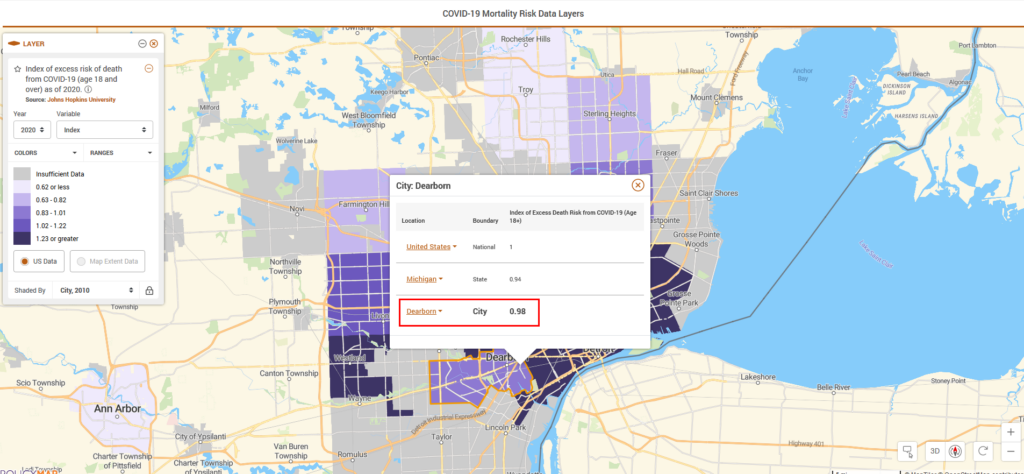Screen dimensions: 1024x474
Task: Click the Novi label on map
Action: pyautogui.click(x=298, y=208)
